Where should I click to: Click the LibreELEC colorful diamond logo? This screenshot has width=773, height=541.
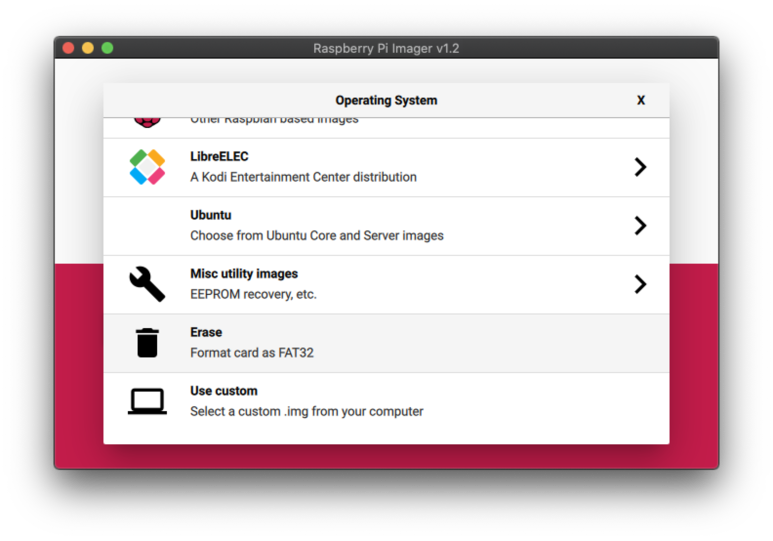coord(147,167)
